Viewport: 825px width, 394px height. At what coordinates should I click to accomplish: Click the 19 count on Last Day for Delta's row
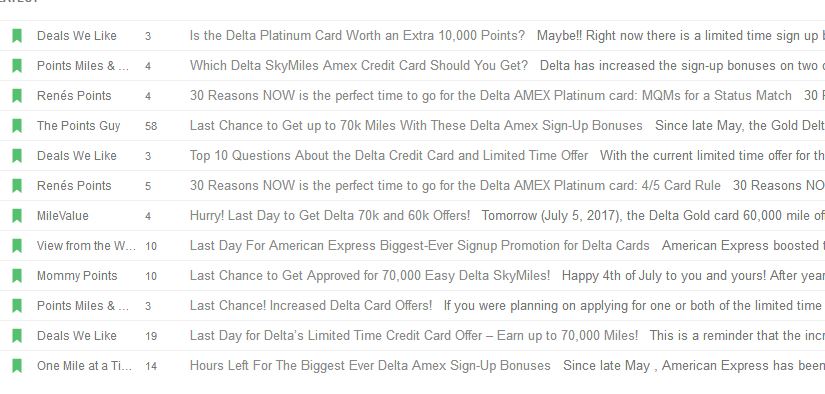coord(151,336)
